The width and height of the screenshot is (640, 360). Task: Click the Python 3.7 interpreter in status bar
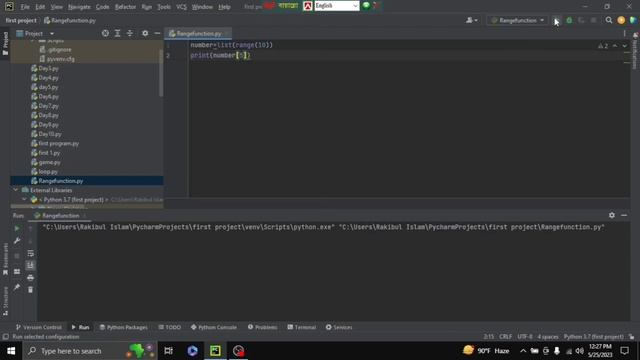pos(593,337)
